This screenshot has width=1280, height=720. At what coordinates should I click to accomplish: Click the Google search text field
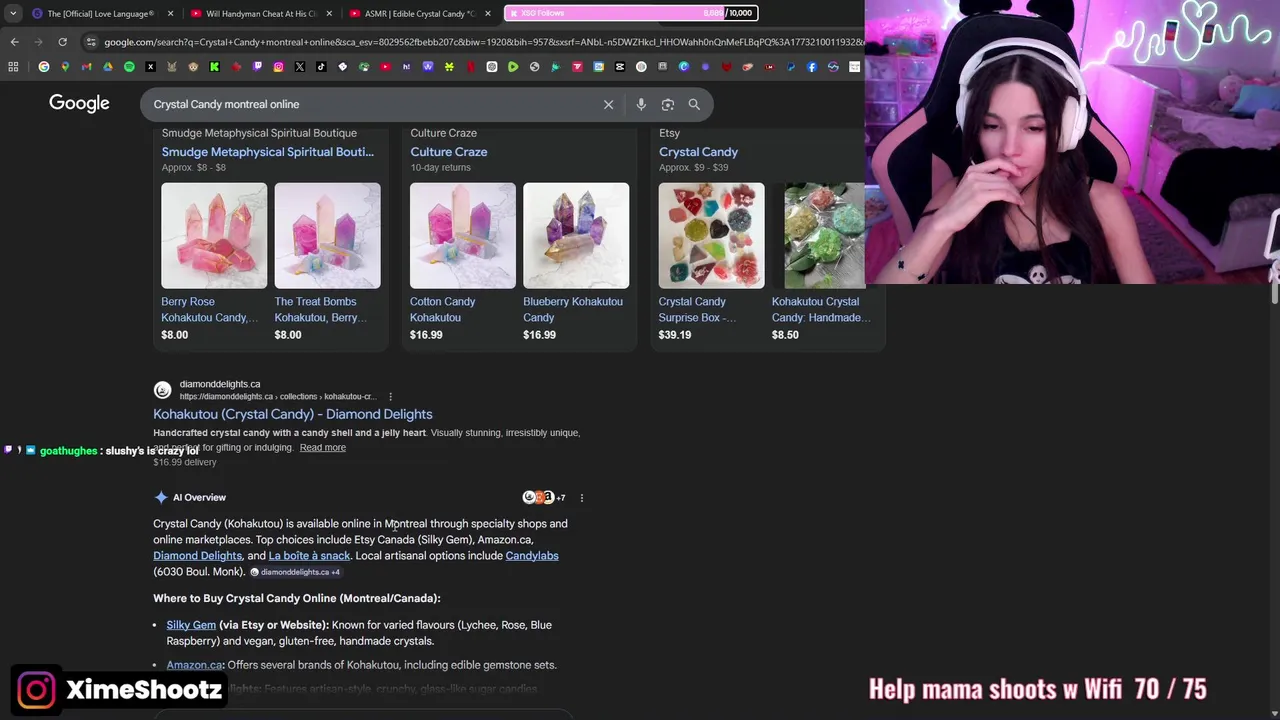375,104
